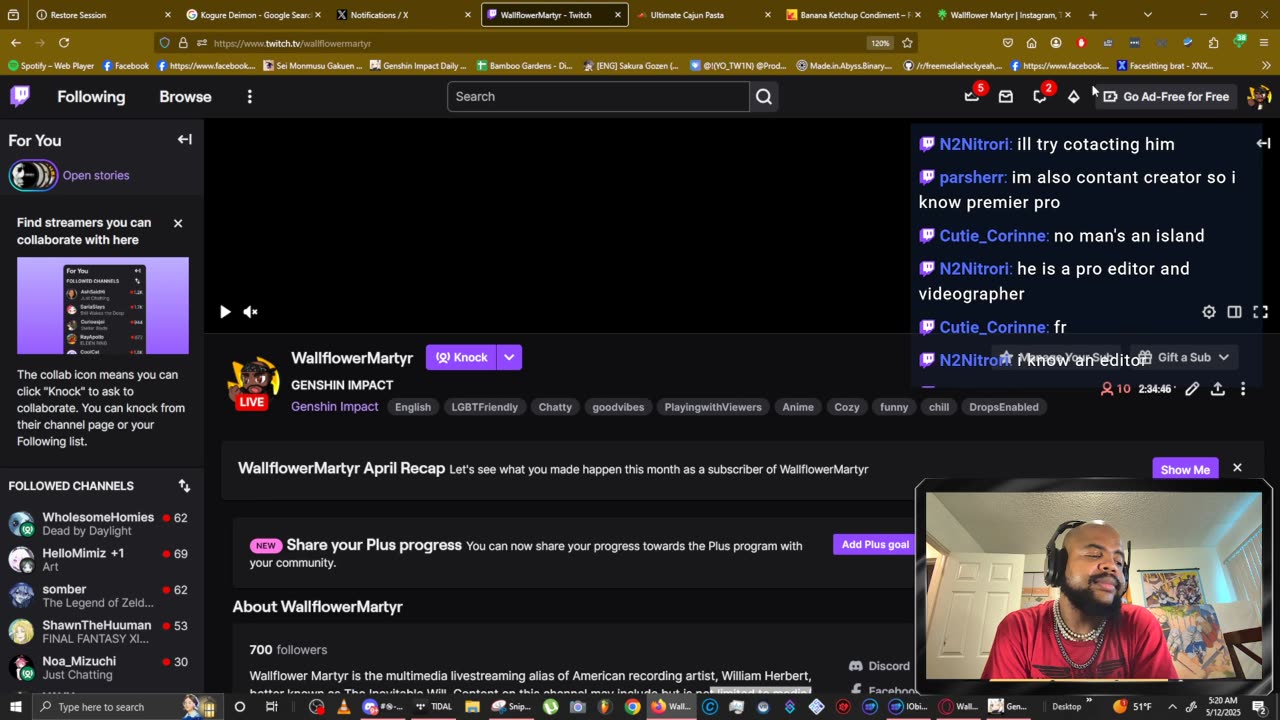This screenshot has width=1280, height=720.
Task: Click the Twitch search input field
Action: click(x=598, y=97)
